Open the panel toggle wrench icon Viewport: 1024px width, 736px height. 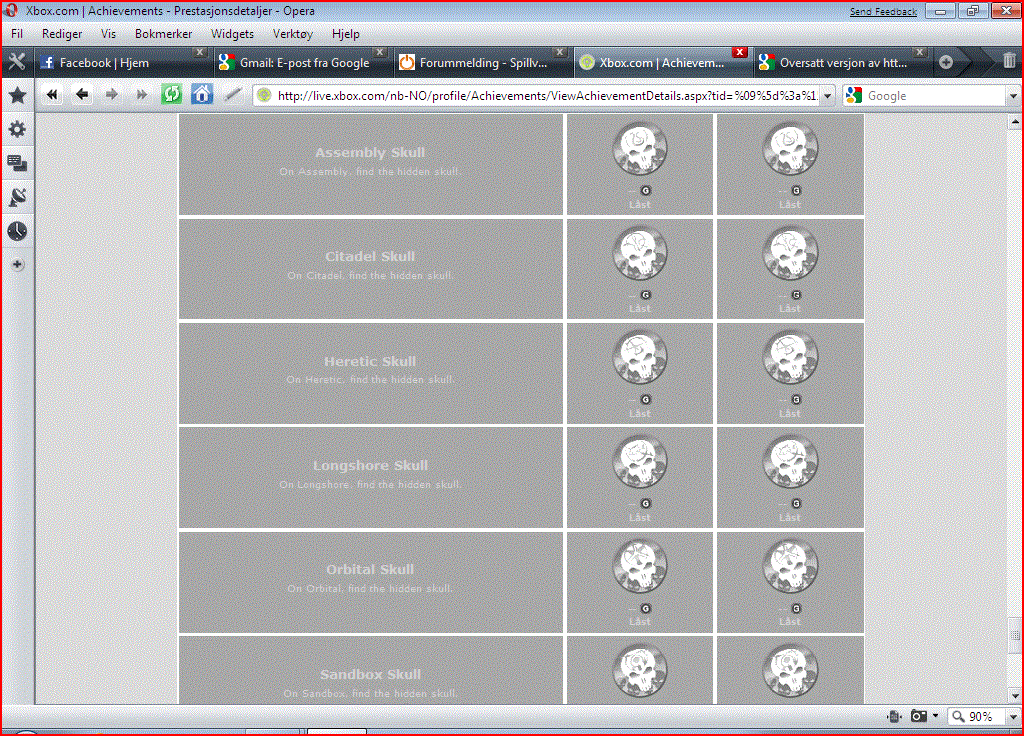click(17, 63)
